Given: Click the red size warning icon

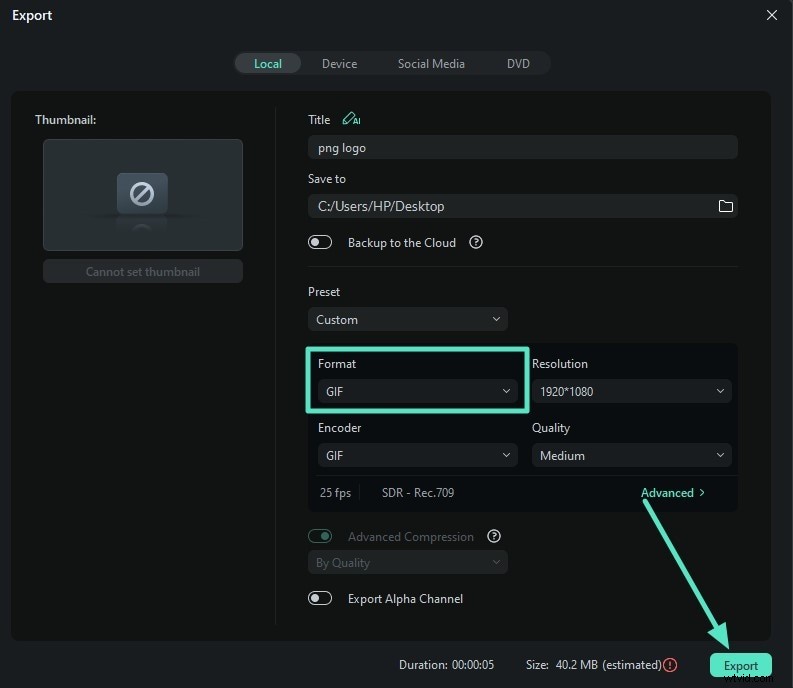Looking at the screenshot, I should 670,665.
